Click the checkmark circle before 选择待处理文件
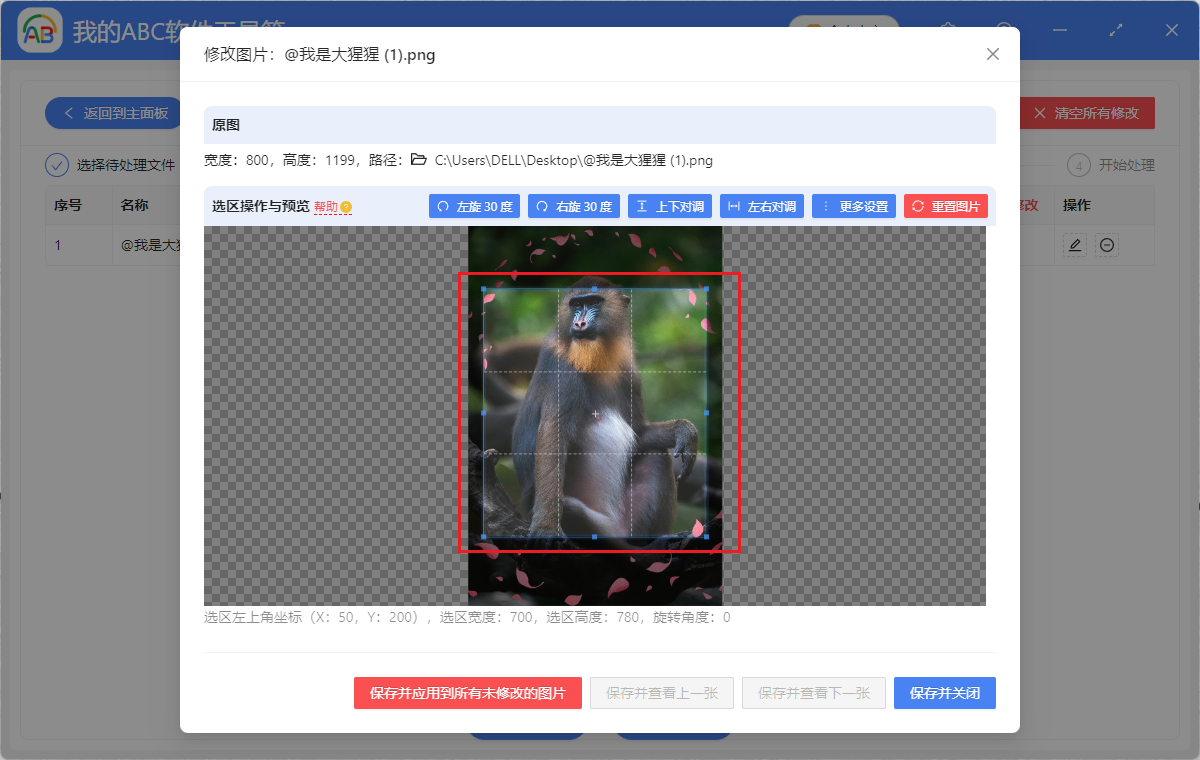 pos(57,165)
